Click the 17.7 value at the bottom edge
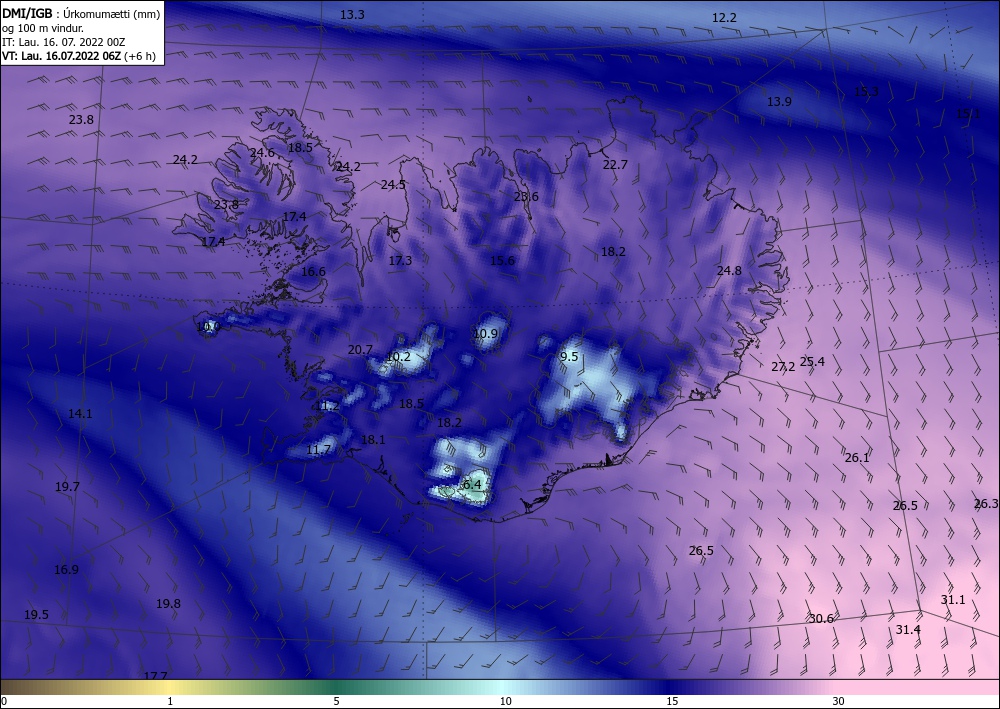Image resolution: width=1000 pixels, height=709 pixels. [155, 676]
